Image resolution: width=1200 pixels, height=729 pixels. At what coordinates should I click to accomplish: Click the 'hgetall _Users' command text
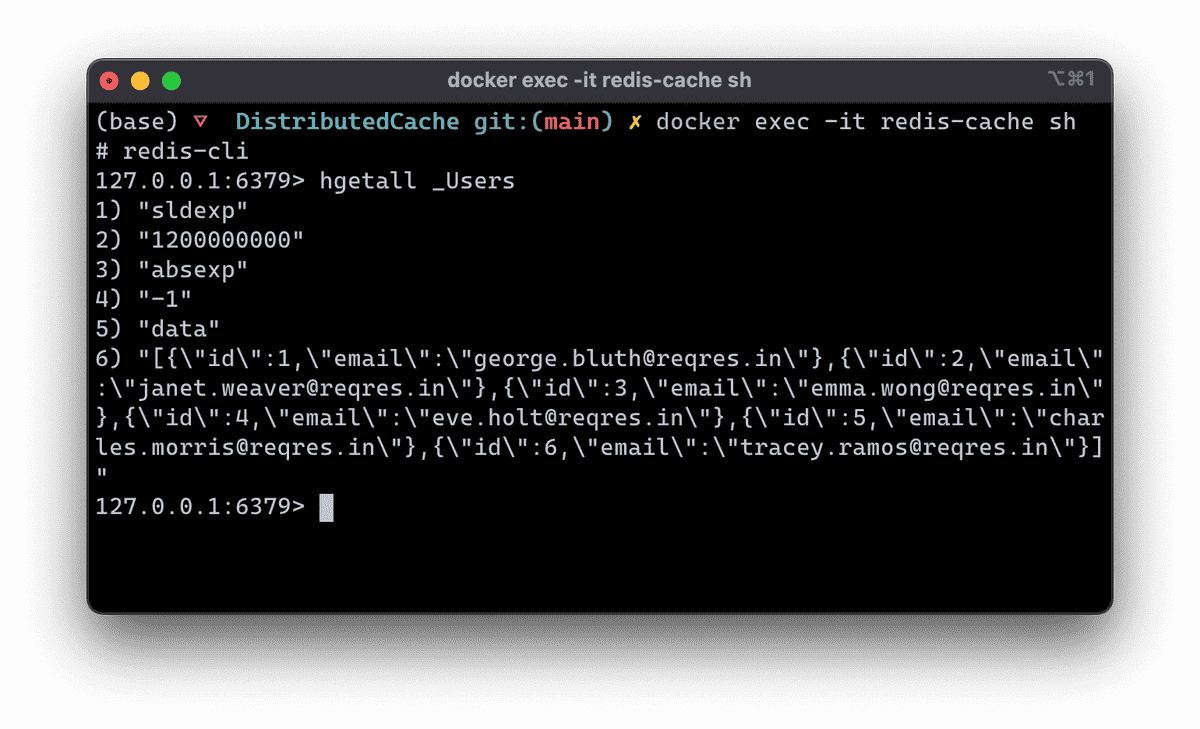(x=417, y=182)
